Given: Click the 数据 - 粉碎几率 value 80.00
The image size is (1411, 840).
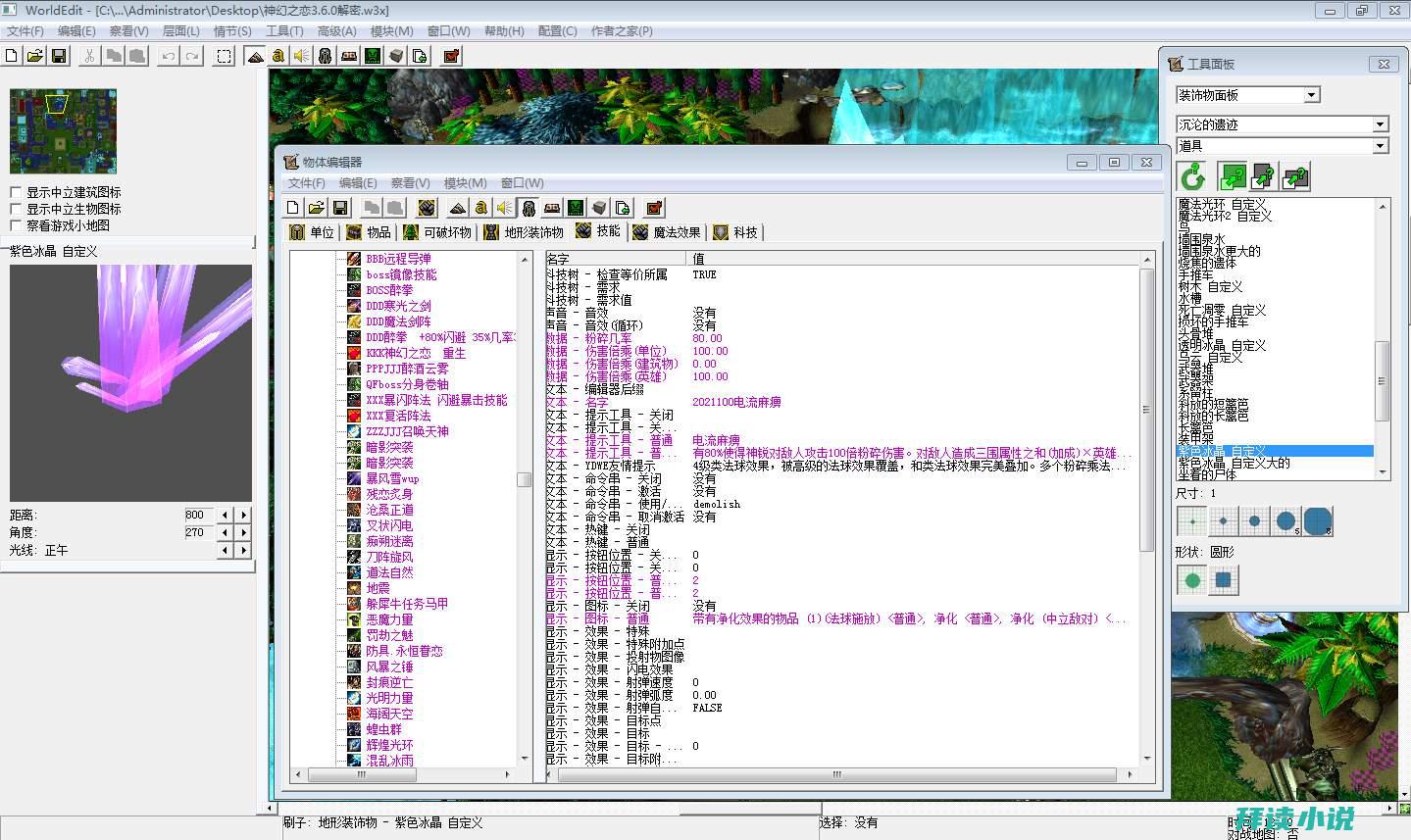Looking at the screenshot, I should [x=707, y=338].
